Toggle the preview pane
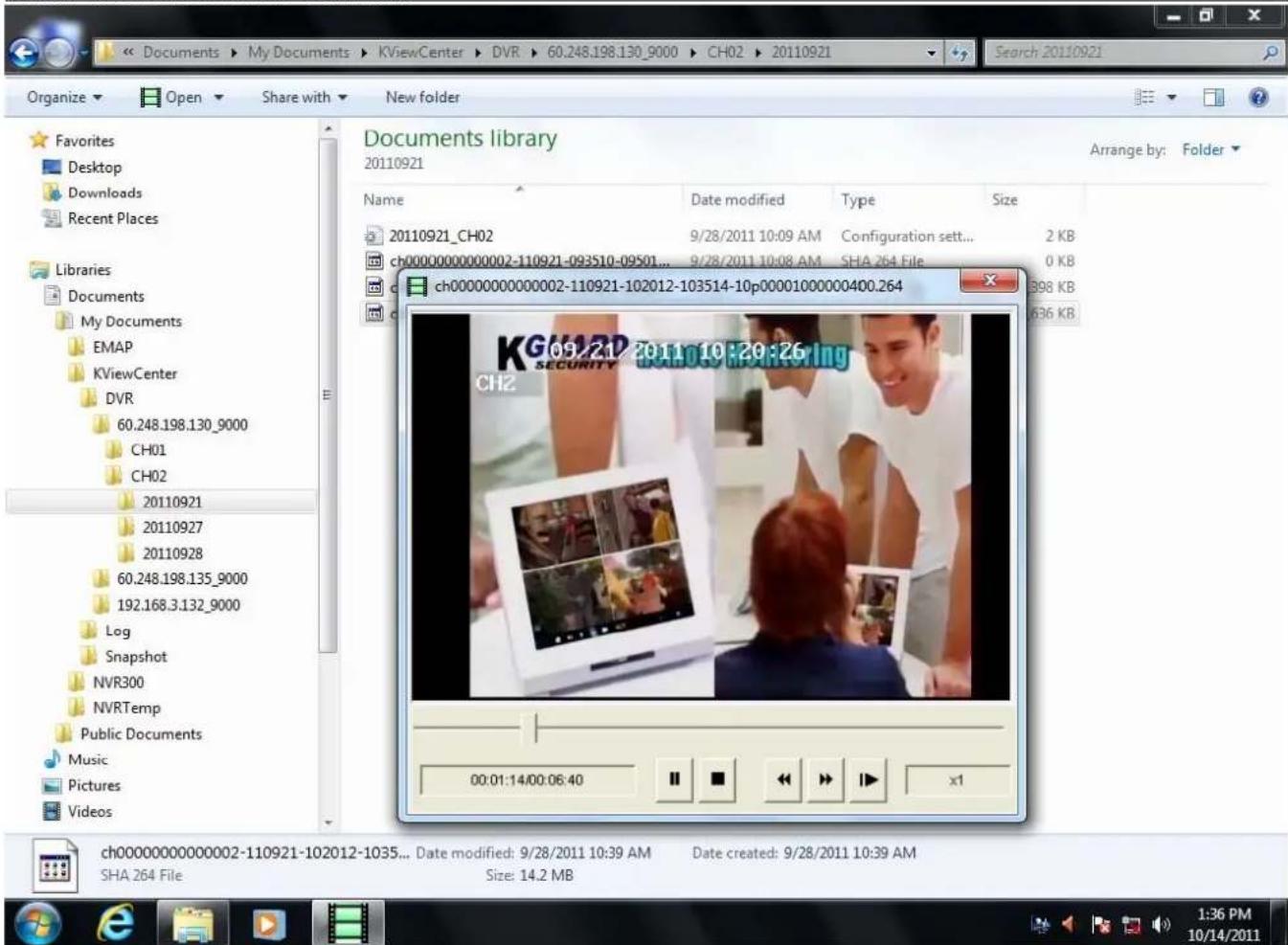Image resolution: width=1288 pixels, height=945 pixels. click(1213, 97)
